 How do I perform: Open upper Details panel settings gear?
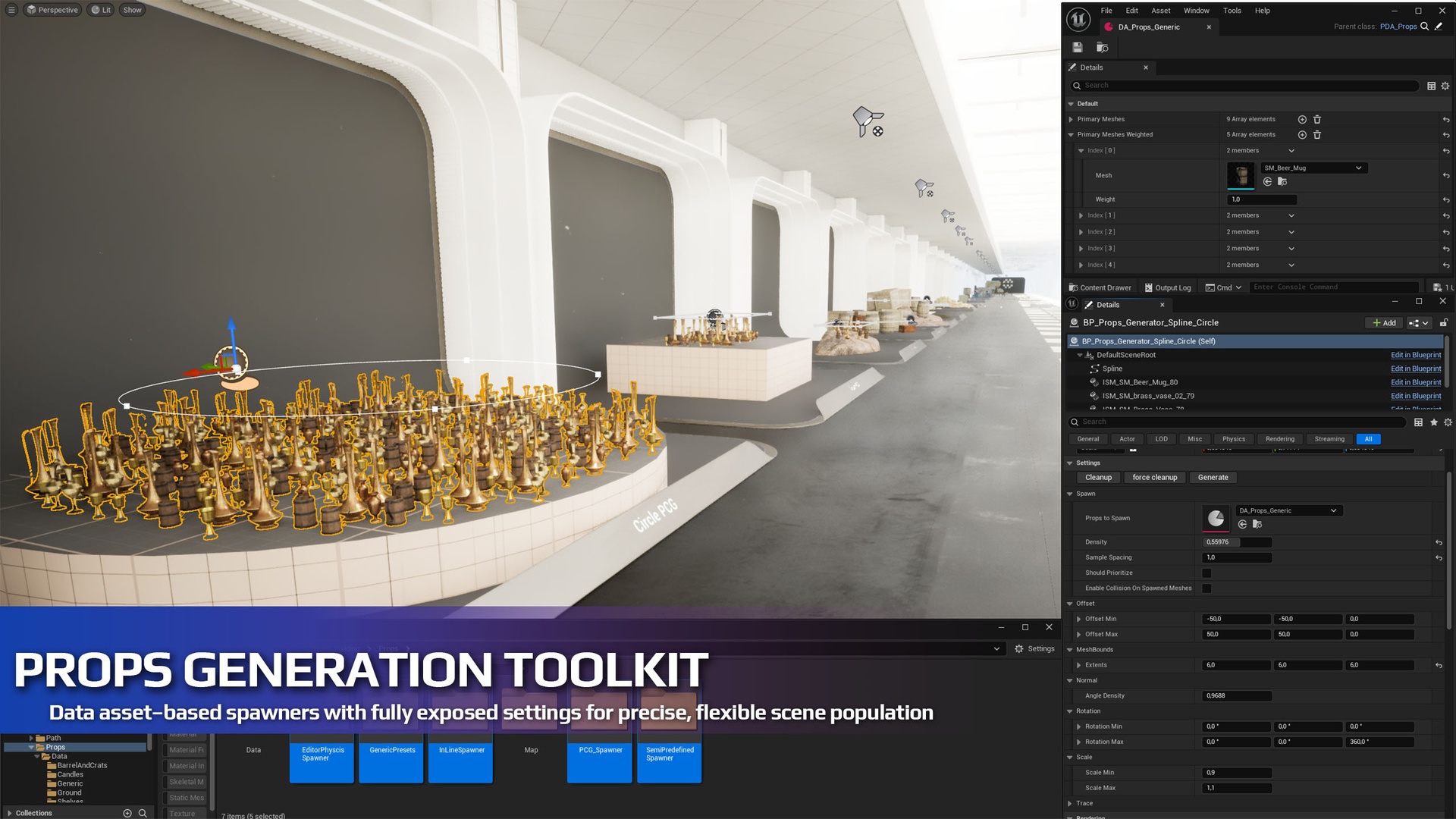(1445, 86)
